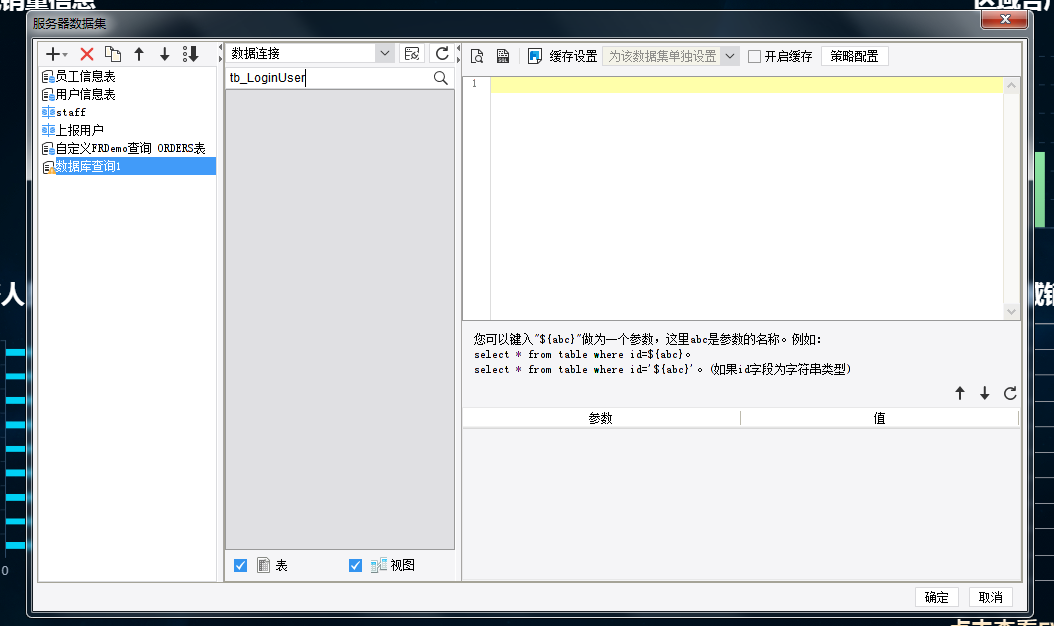Click the 值 column header
Image resolution: width=1054 pixels, height=626 pixels.
879,418
